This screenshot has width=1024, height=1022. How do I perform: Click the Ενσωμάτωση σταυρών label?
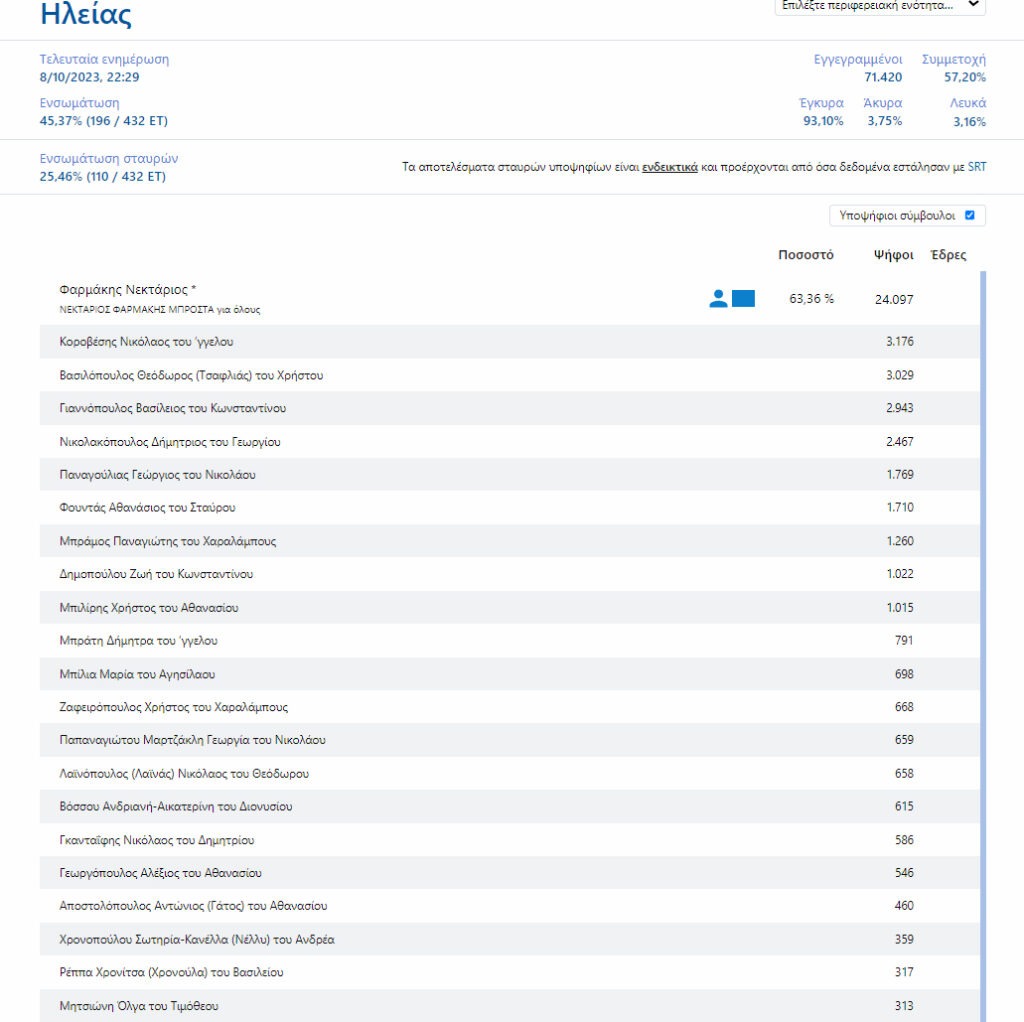tap(108, 159)
